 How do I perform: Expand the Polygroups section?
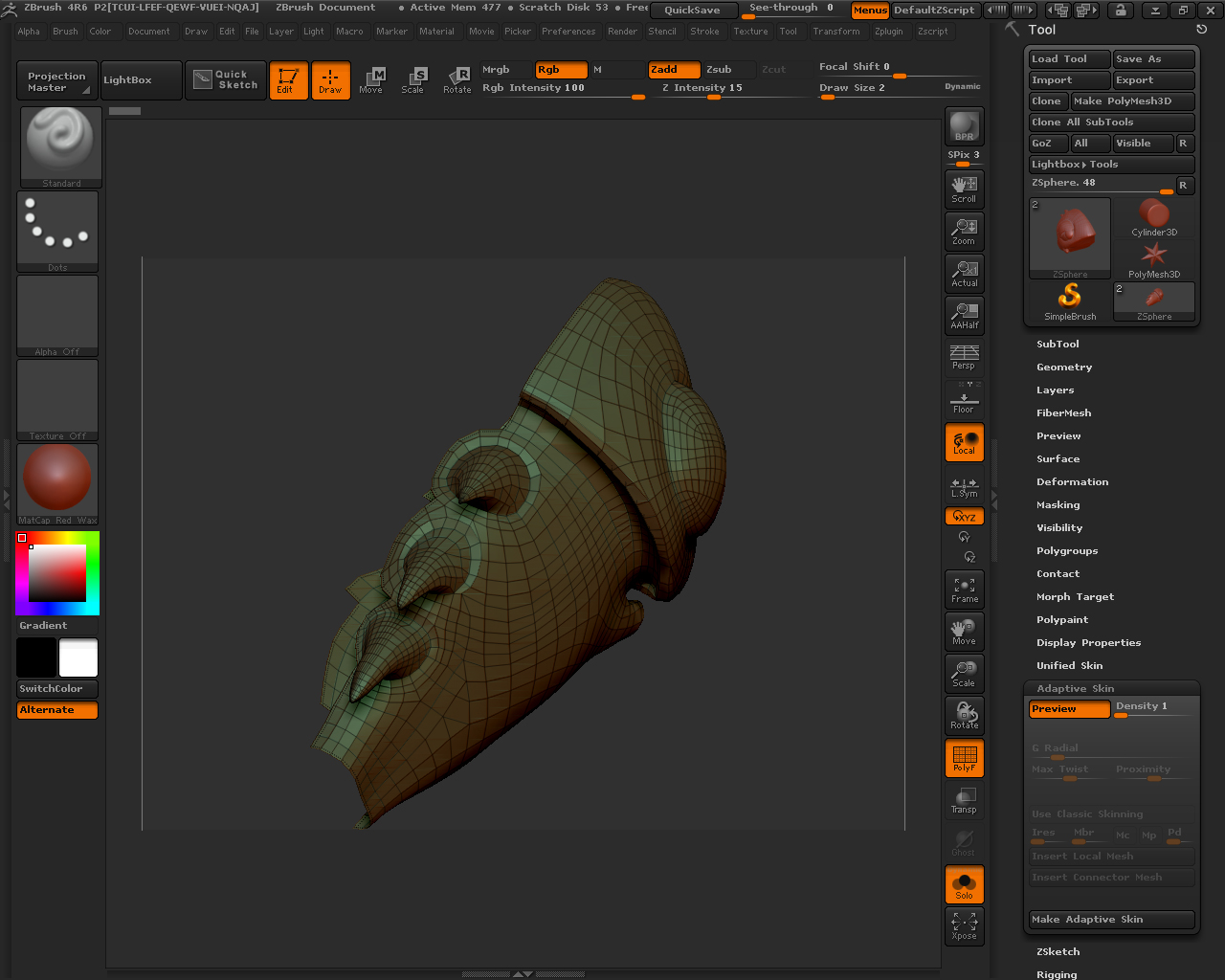pyautogui.click(x=1067, y=551)
